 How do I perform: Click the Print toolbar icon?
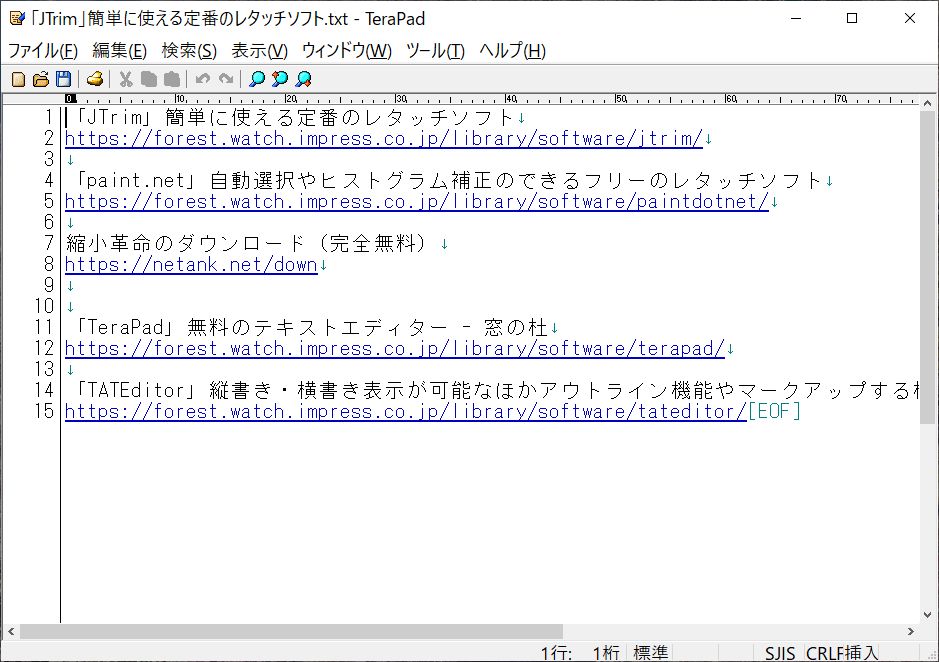click(x=95, y=79)
